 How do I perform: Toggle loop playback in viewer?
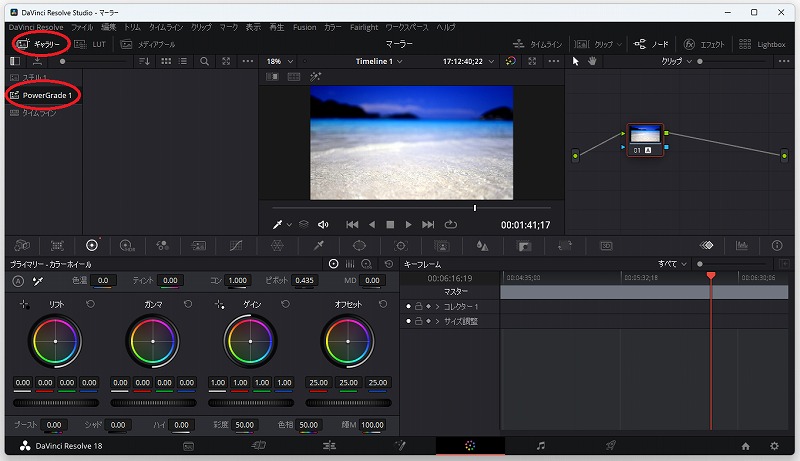[x=451, y=224]
